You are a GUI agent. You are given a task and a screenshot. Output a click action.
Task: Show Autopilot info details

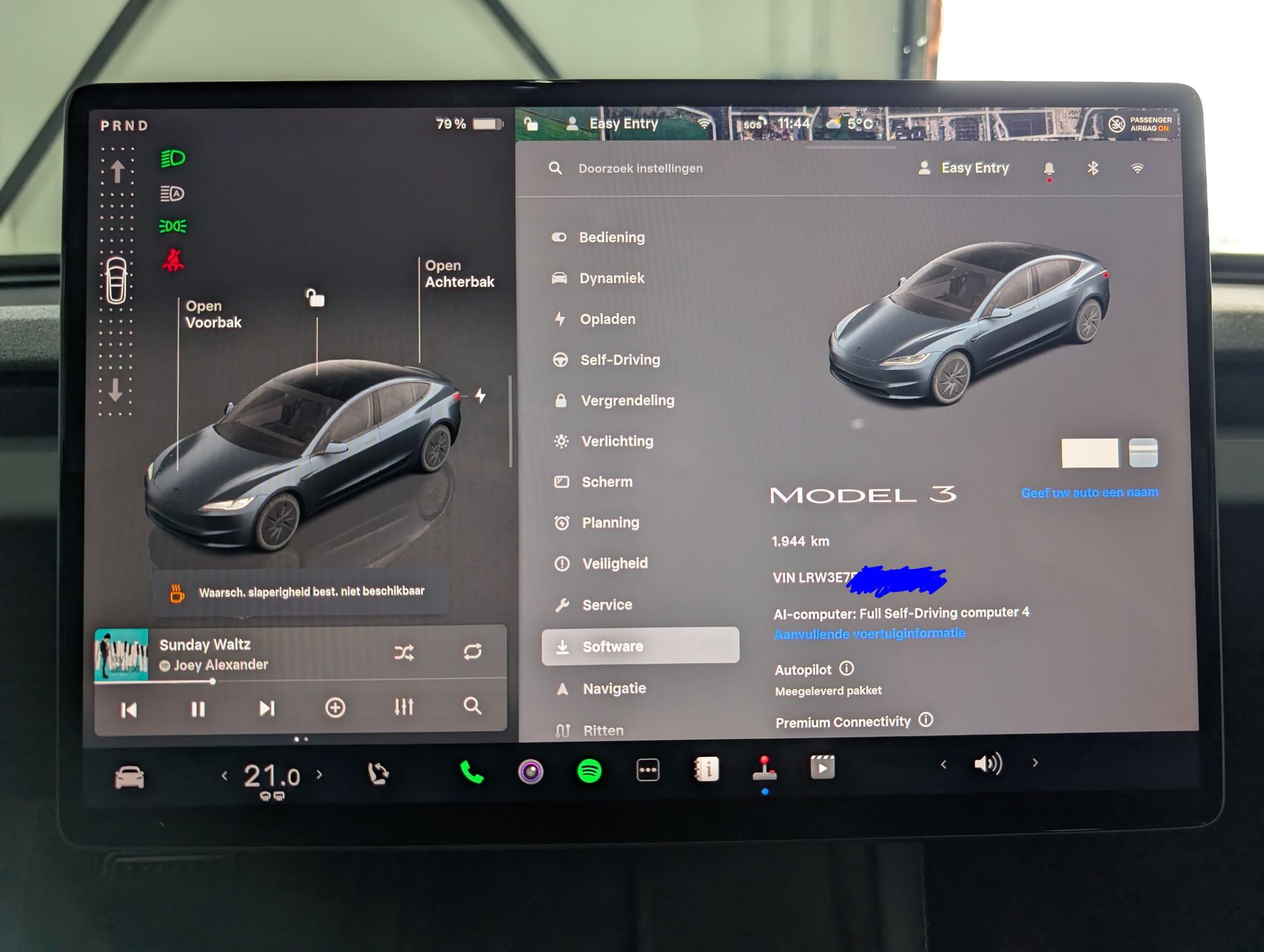tap(847, 668)
